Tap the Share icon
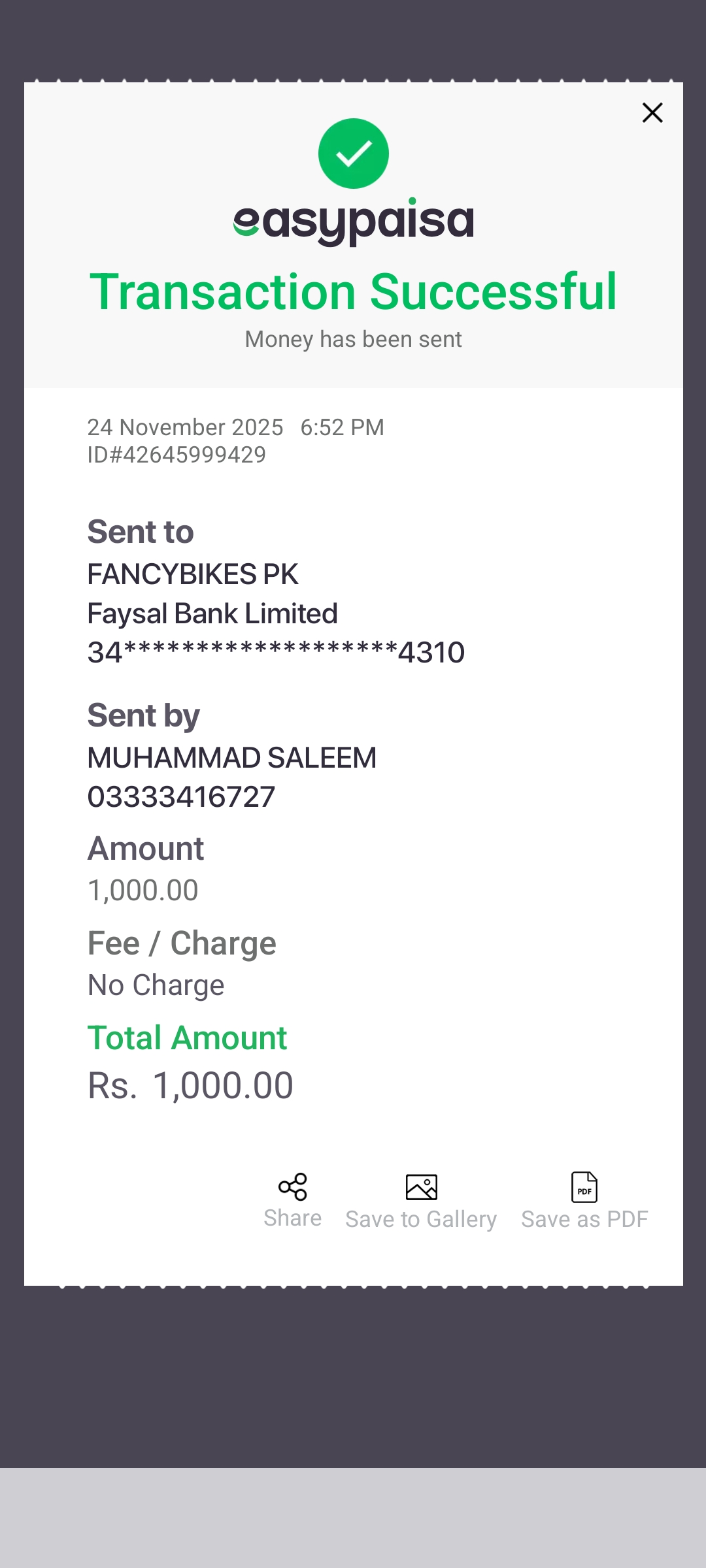The image size is (706, 1568). [292, 1186]
